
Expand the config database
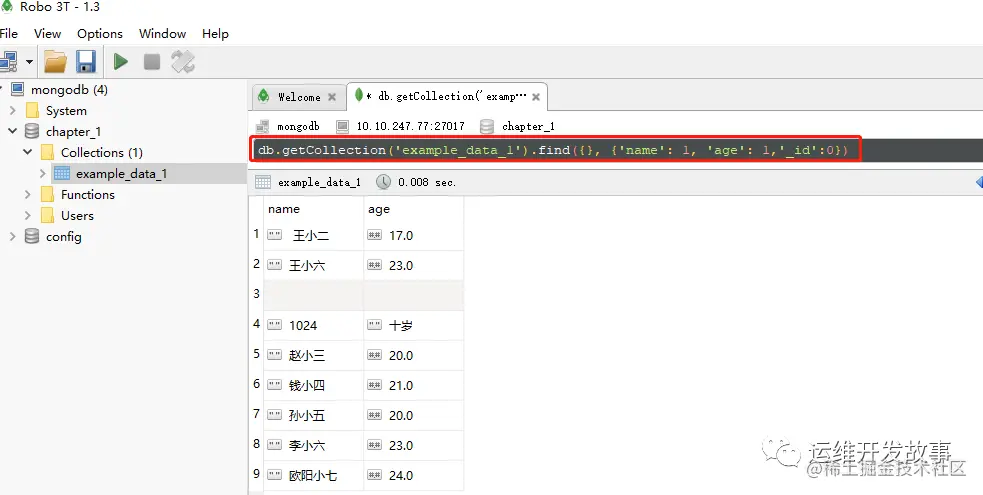(x=13, y=236)
